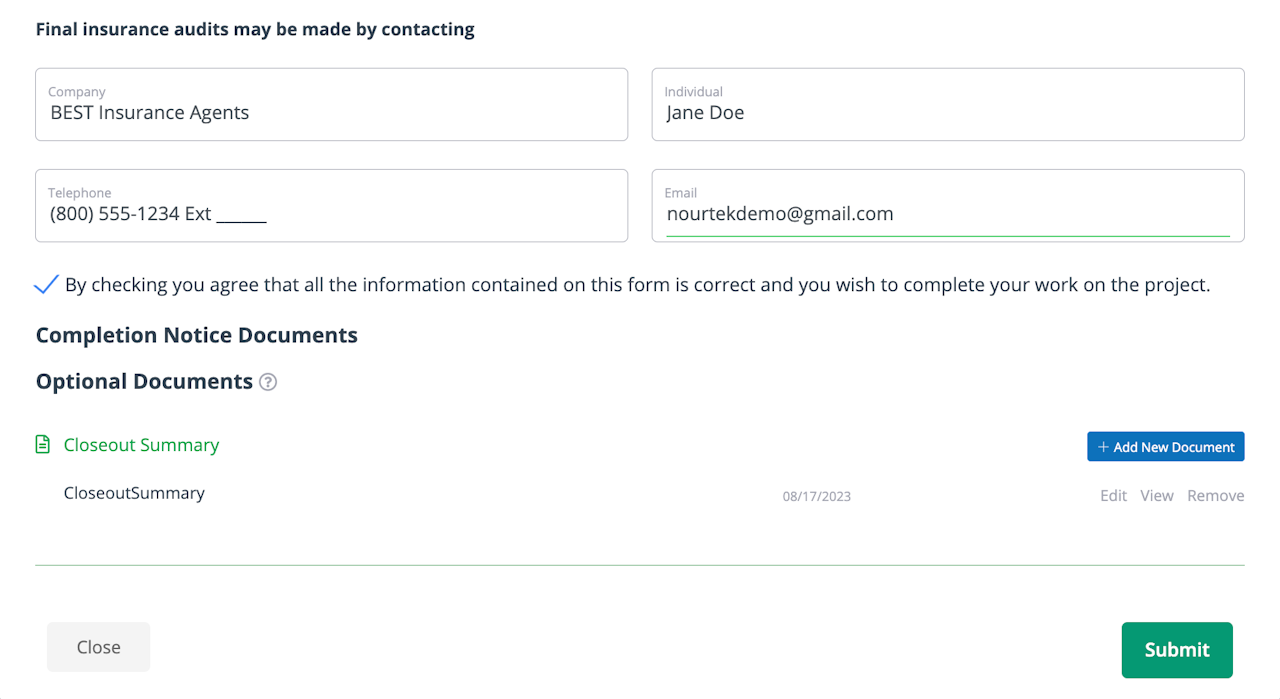
Task: Focus the Company input field
Action: (x=331, y=112)
